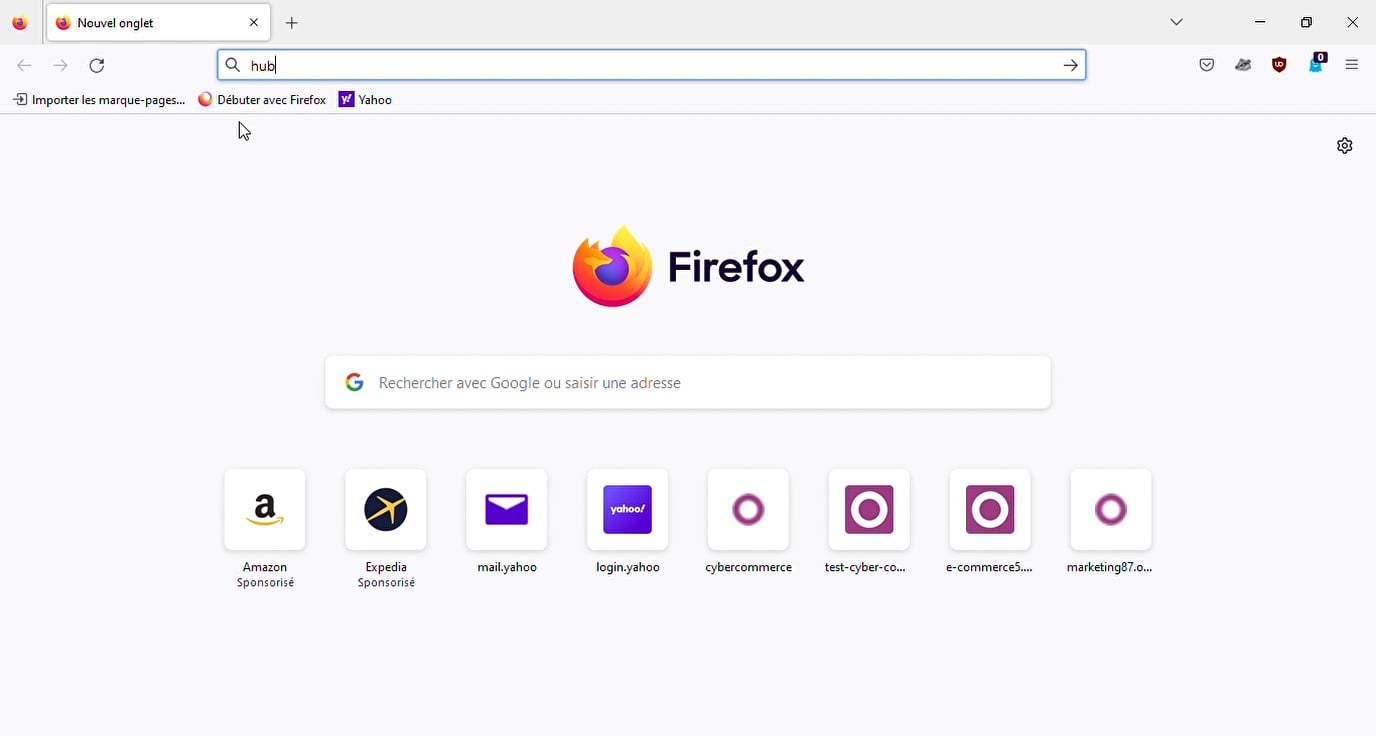1376x736 pixels.
Task: Open the new tab personalize gear icon
Action: pos(1345,146)
